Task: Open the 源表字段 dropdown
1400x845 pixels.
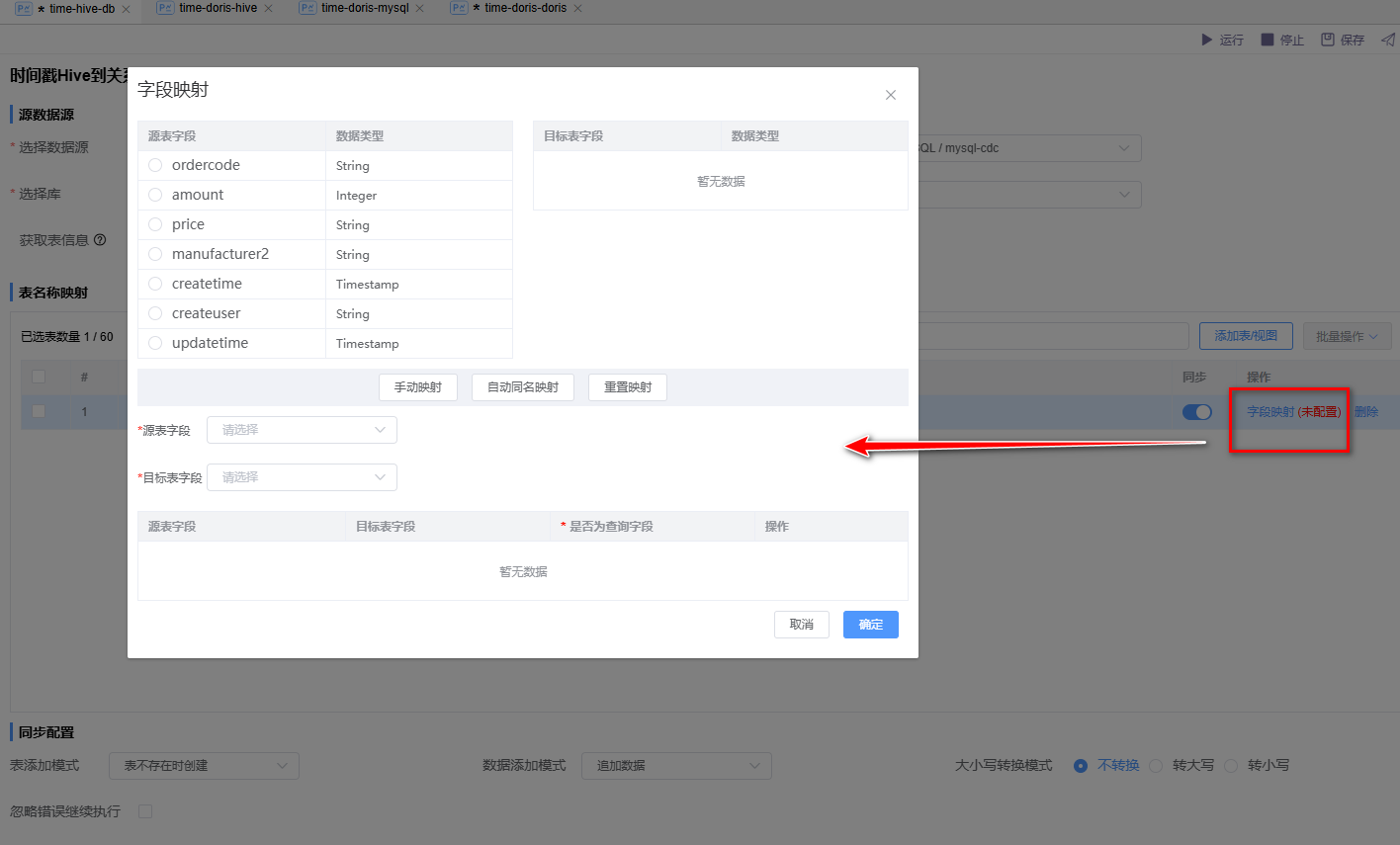Action: coord(302,430)
